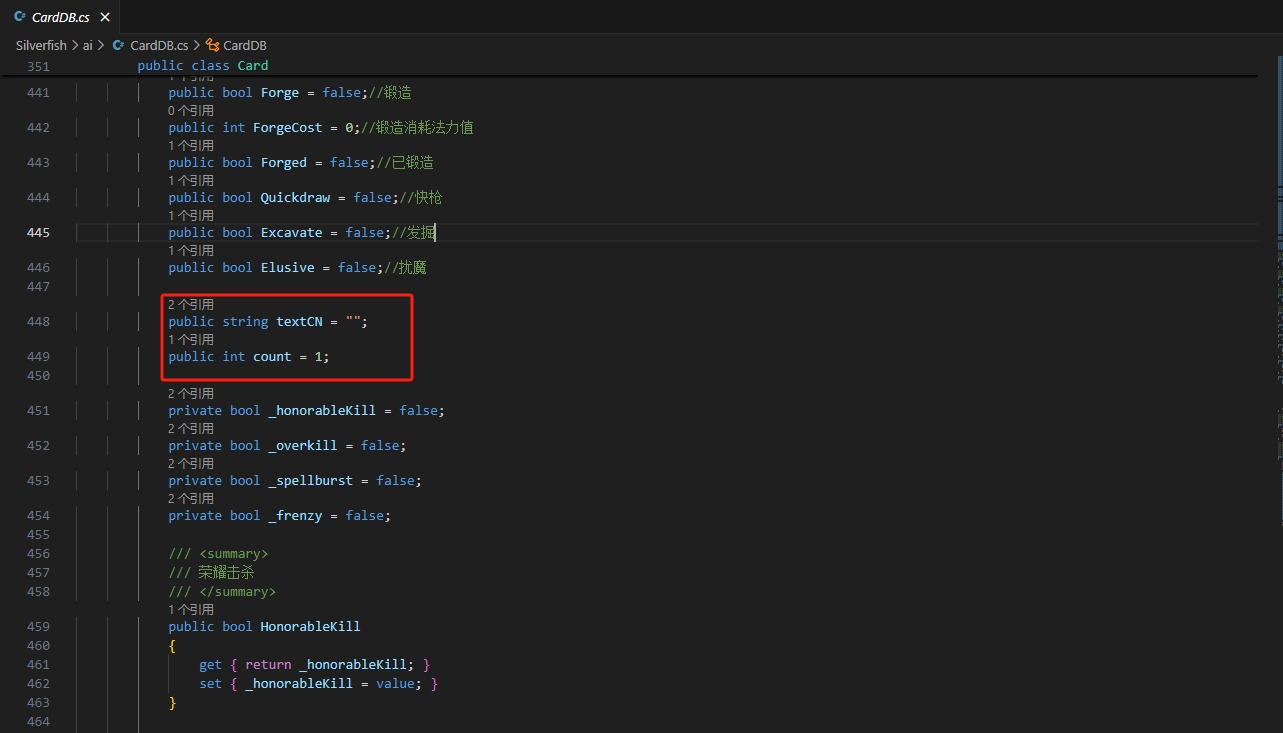The width and height of the screenshot is (1283, 733).
Task: Show references link above the Forged field
Action: click(x=191, y=145)
